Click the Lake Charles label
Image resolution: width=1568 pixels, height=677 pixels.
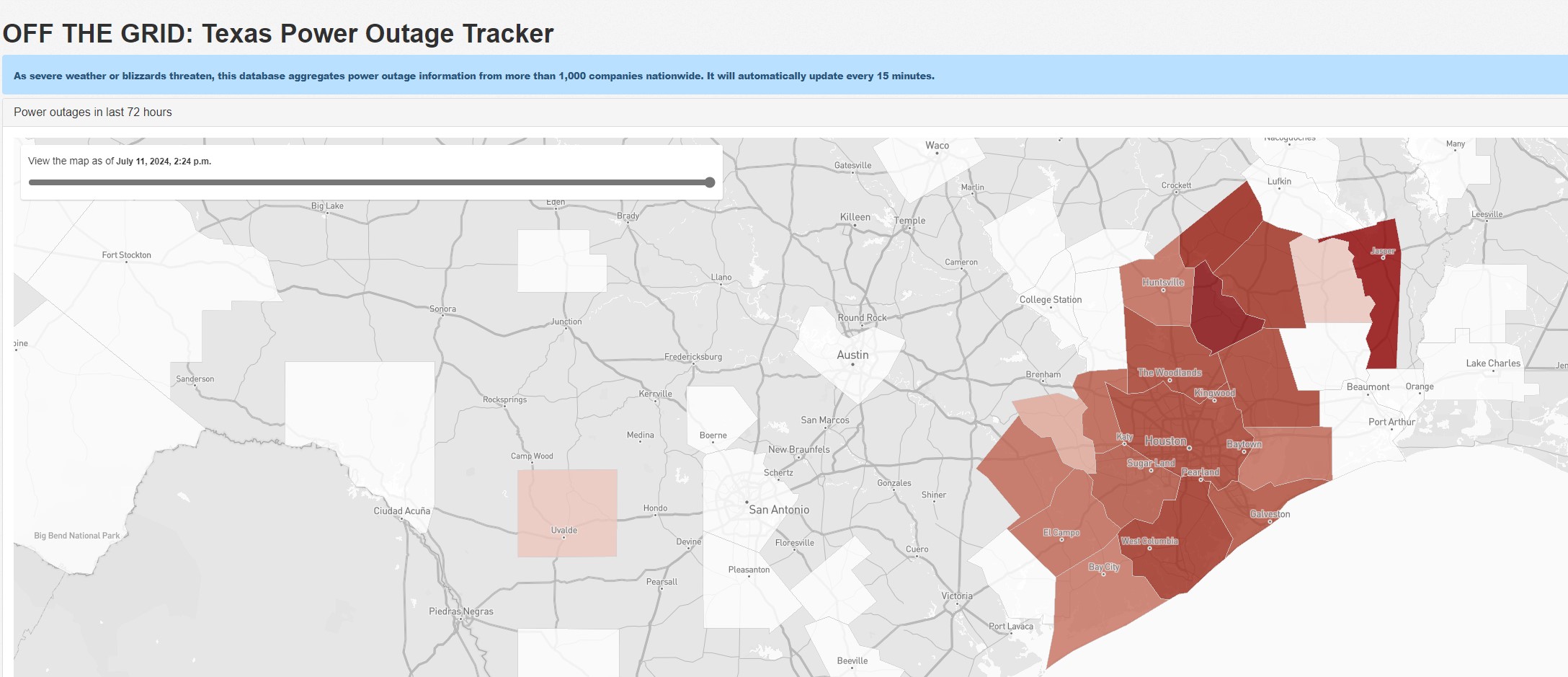pyautogui.click(x=1493, y=363)
